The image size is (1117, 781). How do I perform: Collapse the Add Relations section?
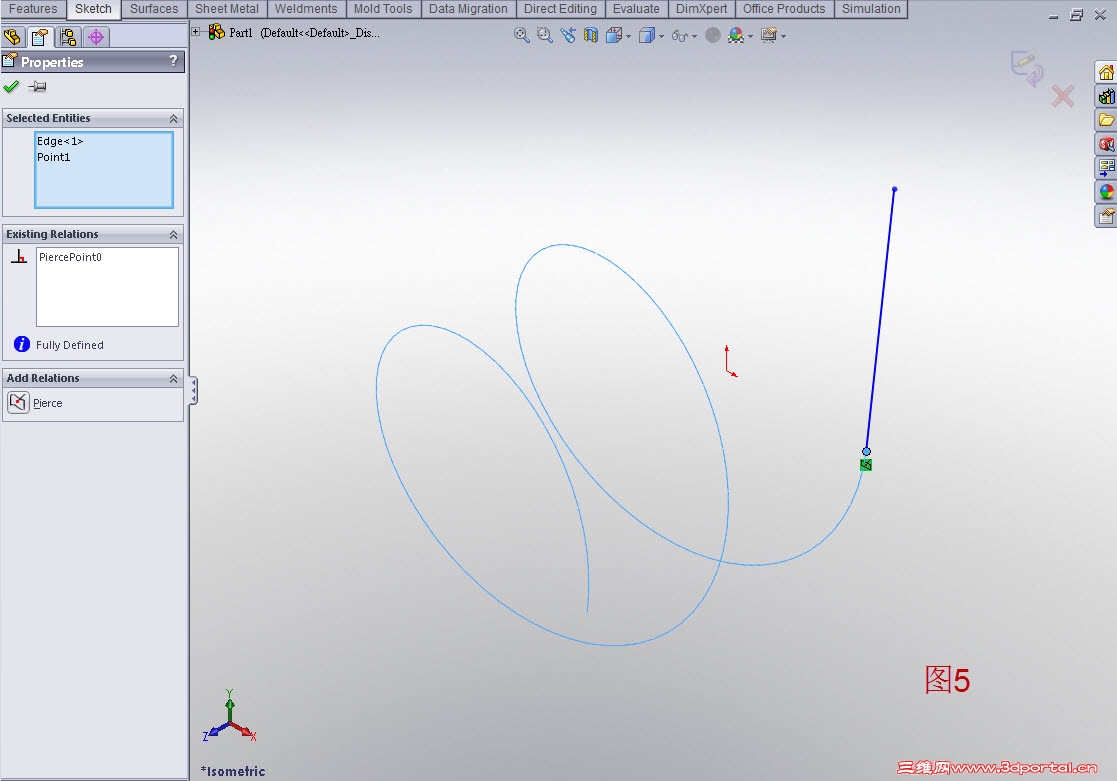point(173,378)
